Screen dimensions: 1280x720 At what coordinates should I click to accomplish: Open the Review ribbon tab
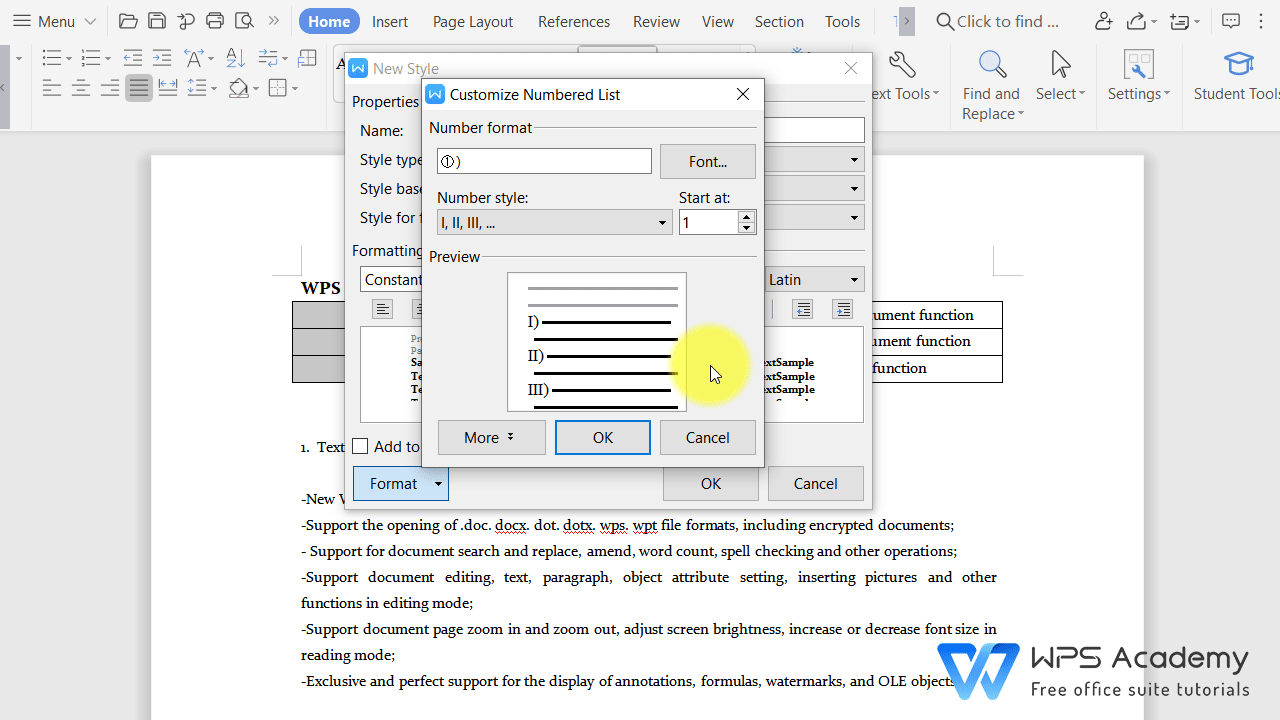click(656, 21)
